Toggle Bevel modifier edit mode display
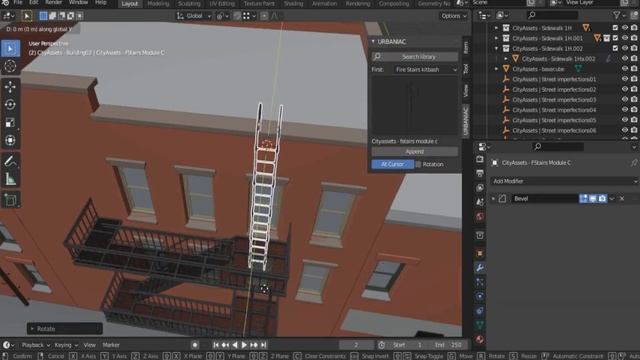This screenshot has width=640, height=360. [584, 199]
